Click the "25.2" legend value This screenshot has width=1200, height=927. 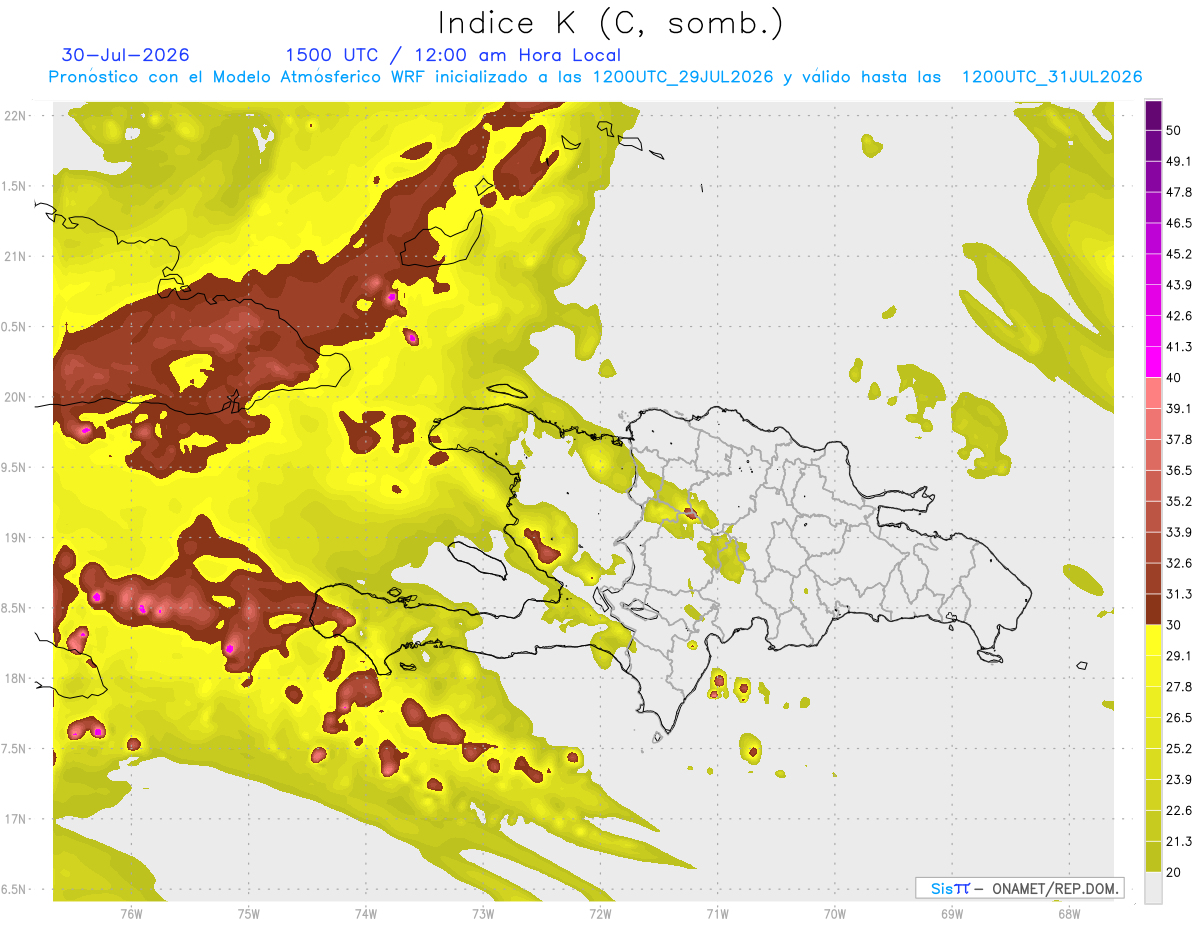point(1179,748)
